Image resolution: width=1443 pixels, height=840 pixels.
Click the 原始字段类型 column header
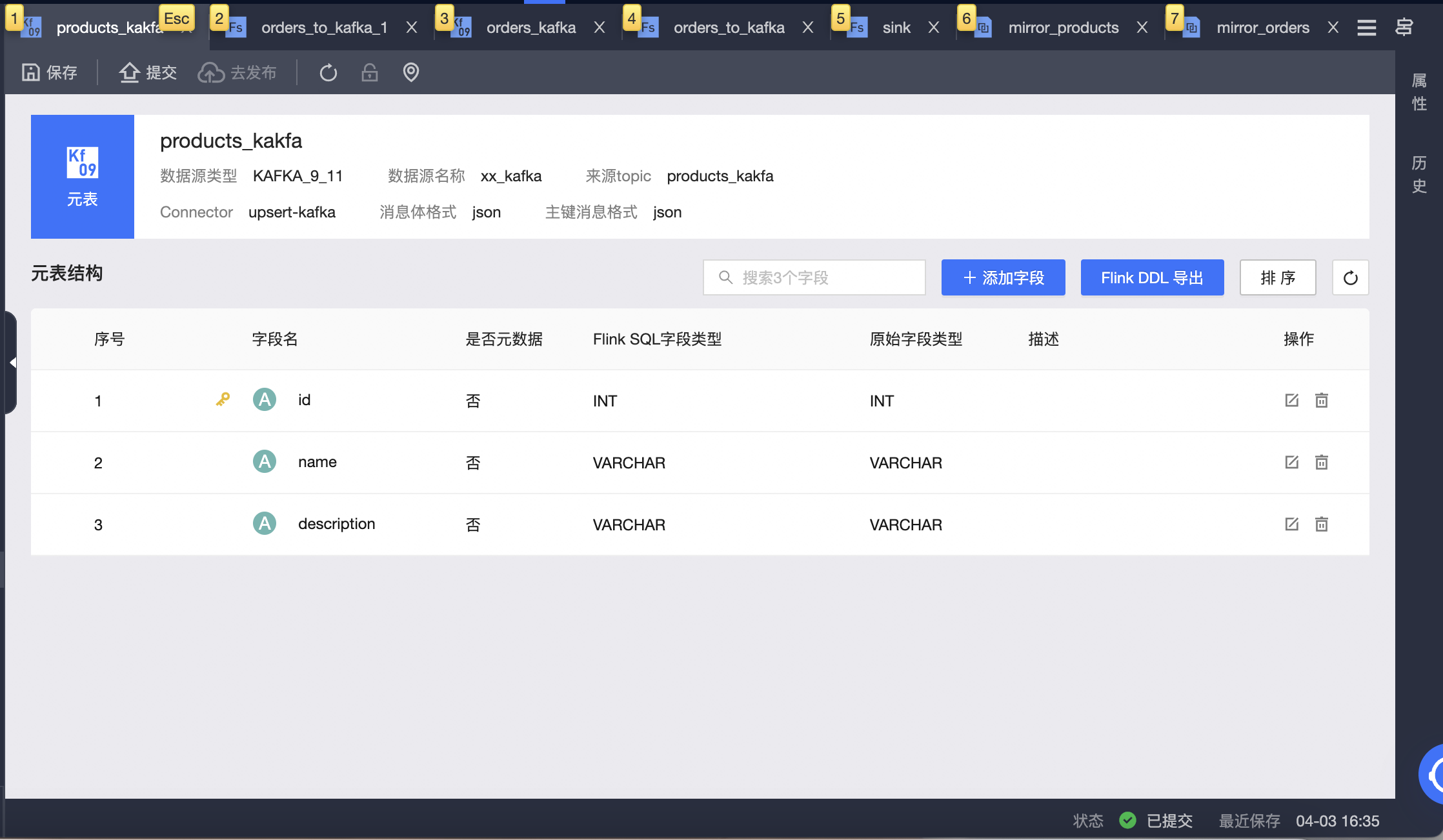[x=916, y=339]
